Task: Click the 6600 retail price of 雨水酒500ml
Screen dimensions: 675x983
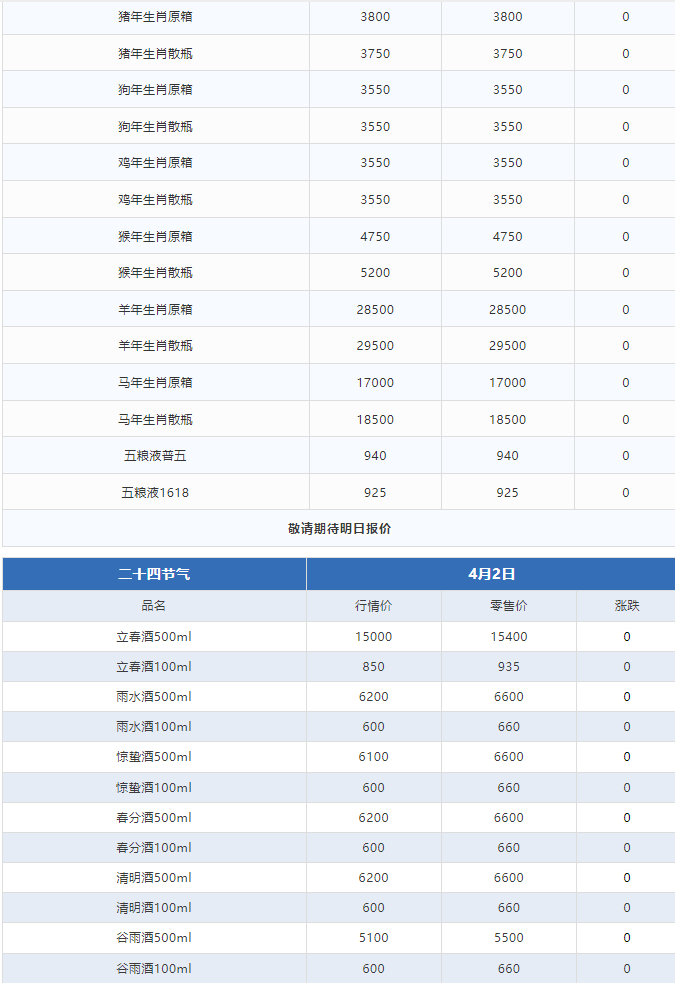Action: 508,697
